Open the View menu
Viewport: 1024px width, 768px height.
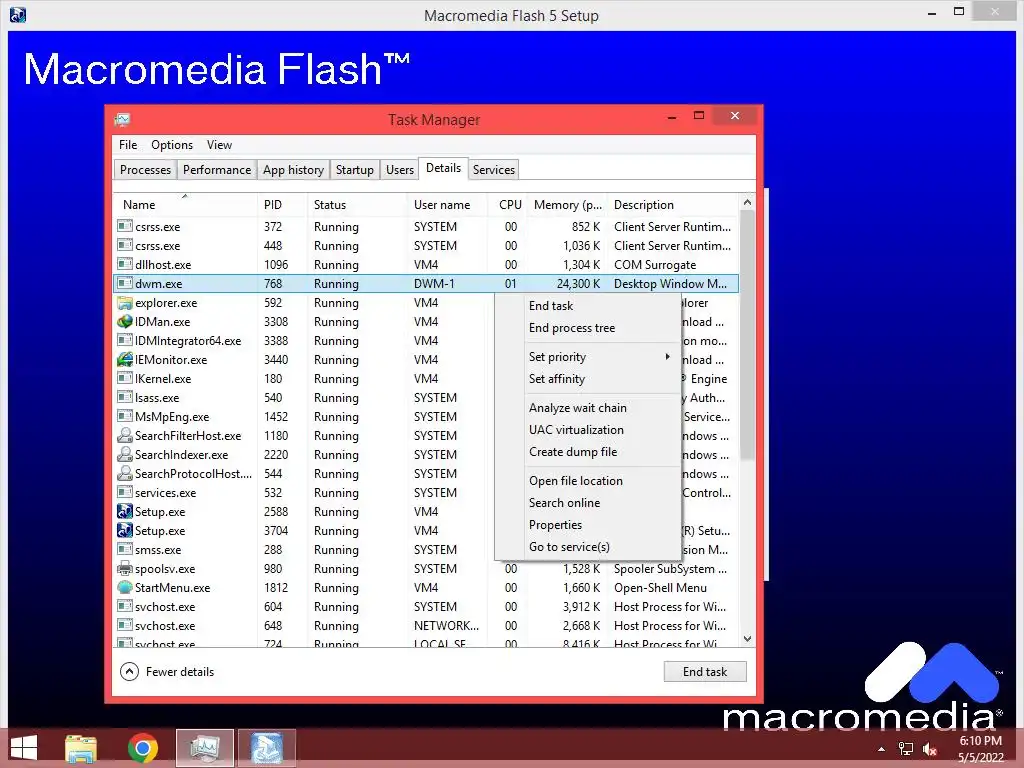pyautogui.click(x=219, y=145)
